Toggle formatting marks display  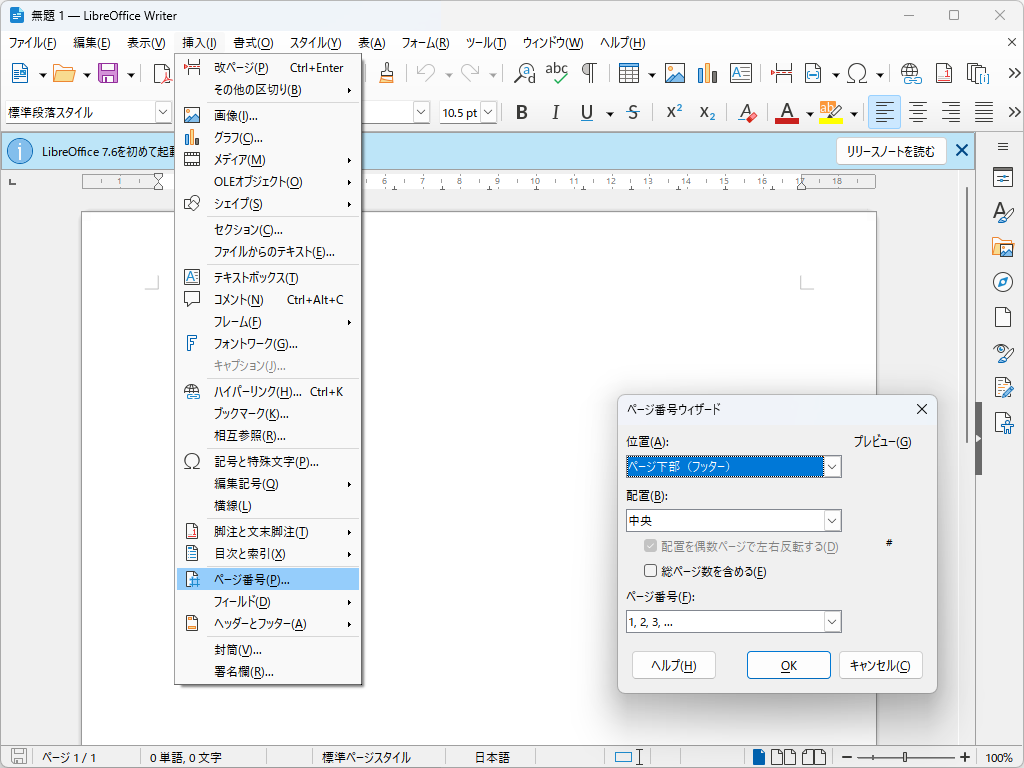591,73
